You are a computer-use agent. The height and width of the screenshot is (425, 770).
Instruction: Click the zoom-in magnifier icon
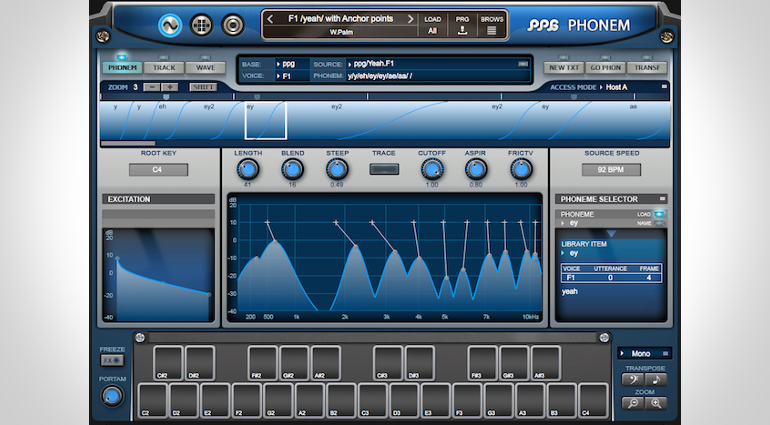click(x=656, y=403)
